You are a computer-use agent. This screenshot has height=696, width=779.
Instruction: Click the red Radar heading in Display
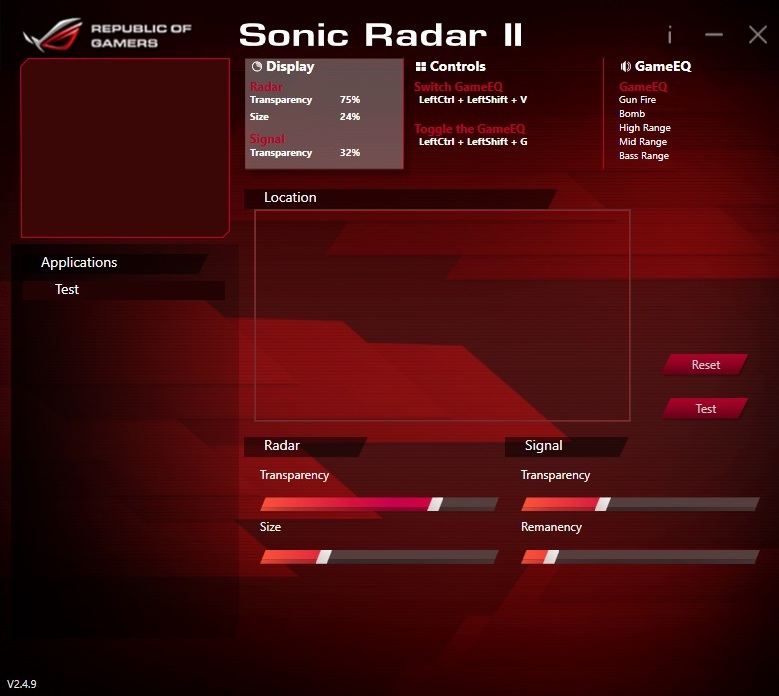(x=266, y=87)
